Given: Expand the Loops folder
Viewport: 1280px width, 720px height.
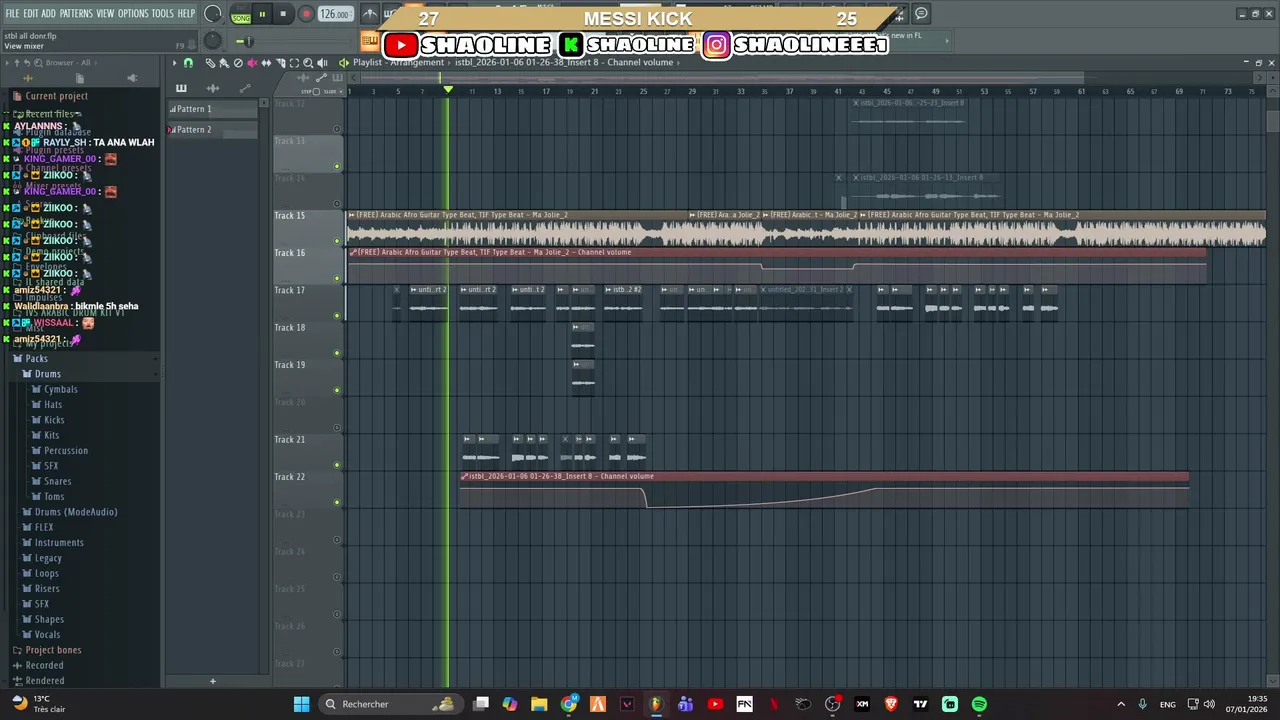Looking at the screenshot, I should tap(46, 573).
